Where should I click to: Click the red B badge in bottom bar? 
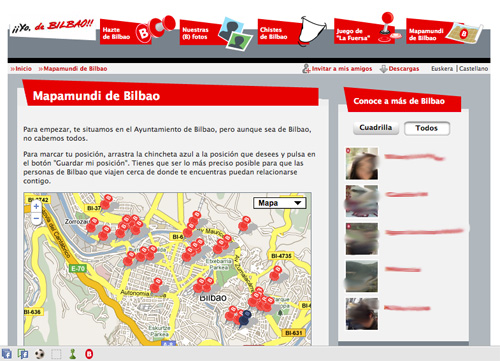89,354
